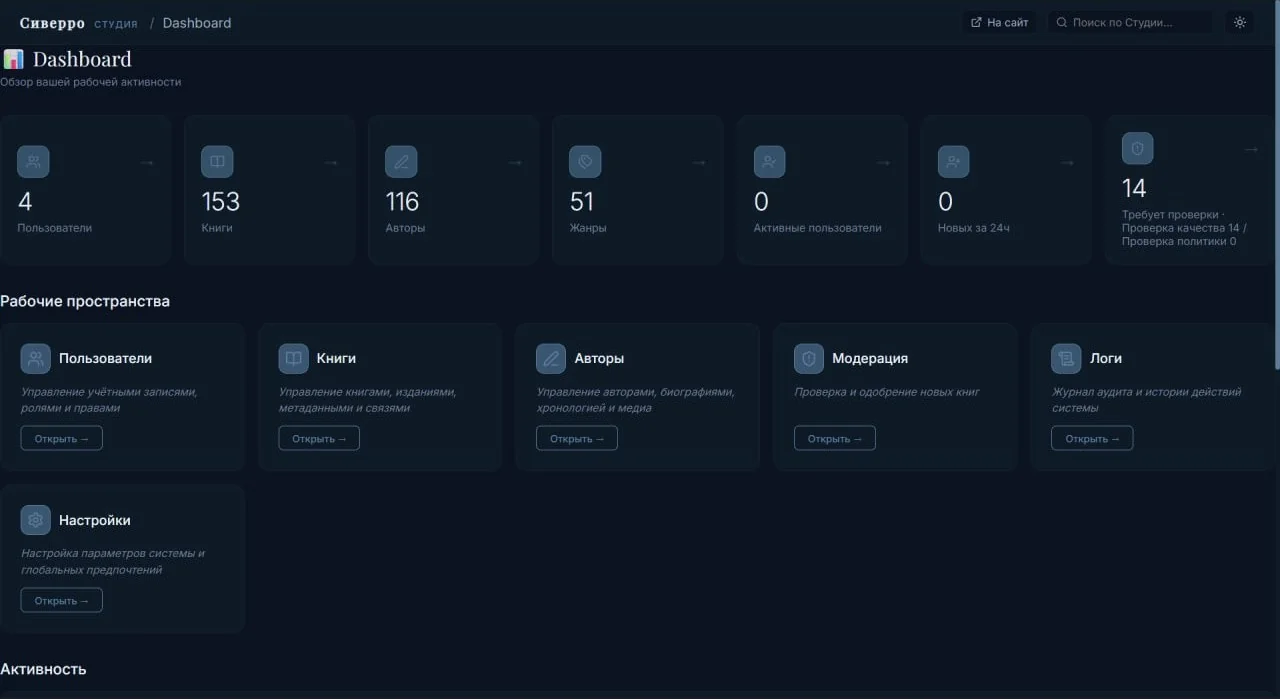The image size is (1280, 699).
Task: Click the Логи scroll icon
Action: pos(1066,358)
